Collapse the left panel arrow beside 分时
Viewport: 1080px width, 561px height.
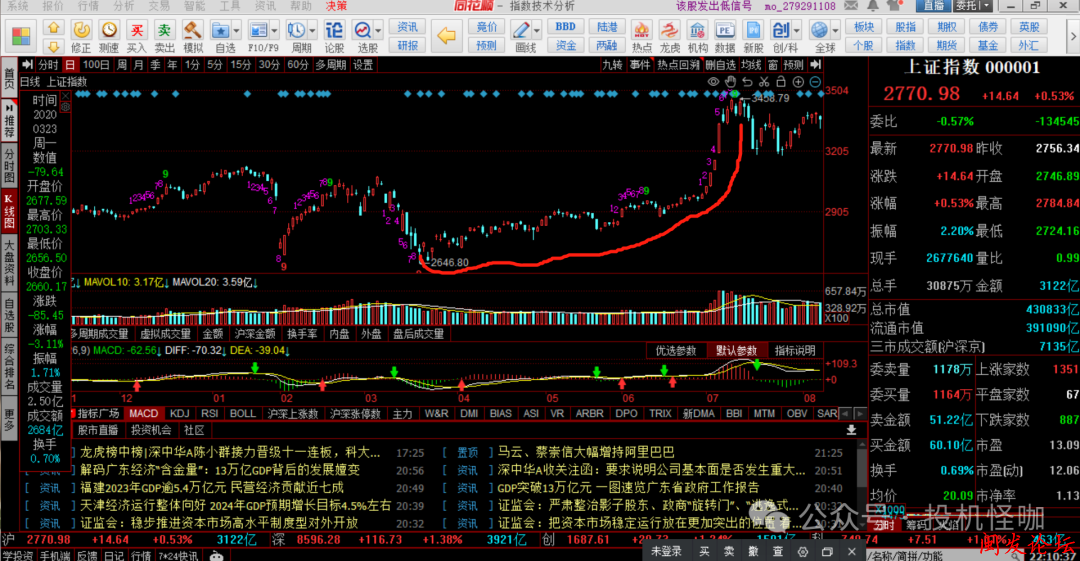pos(28,65)
